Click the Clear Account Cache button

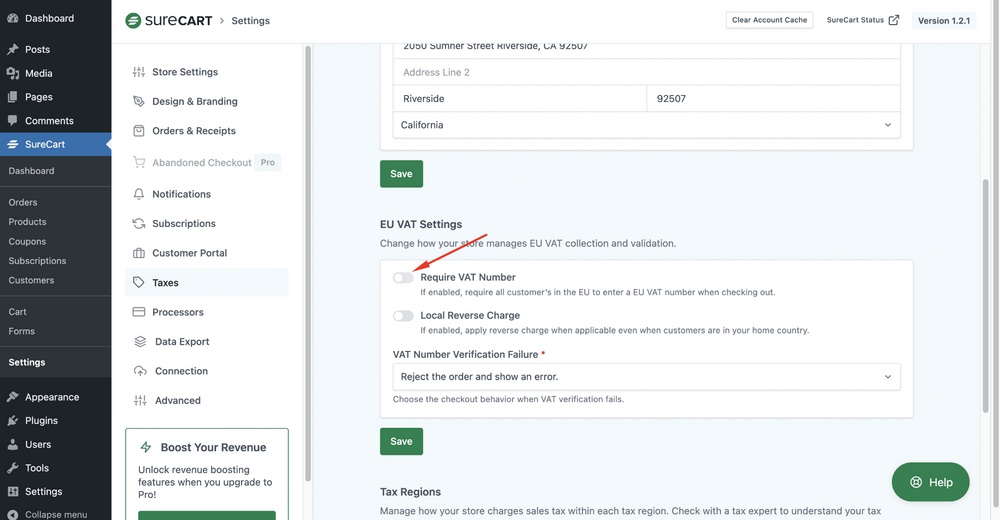(769, 20)
